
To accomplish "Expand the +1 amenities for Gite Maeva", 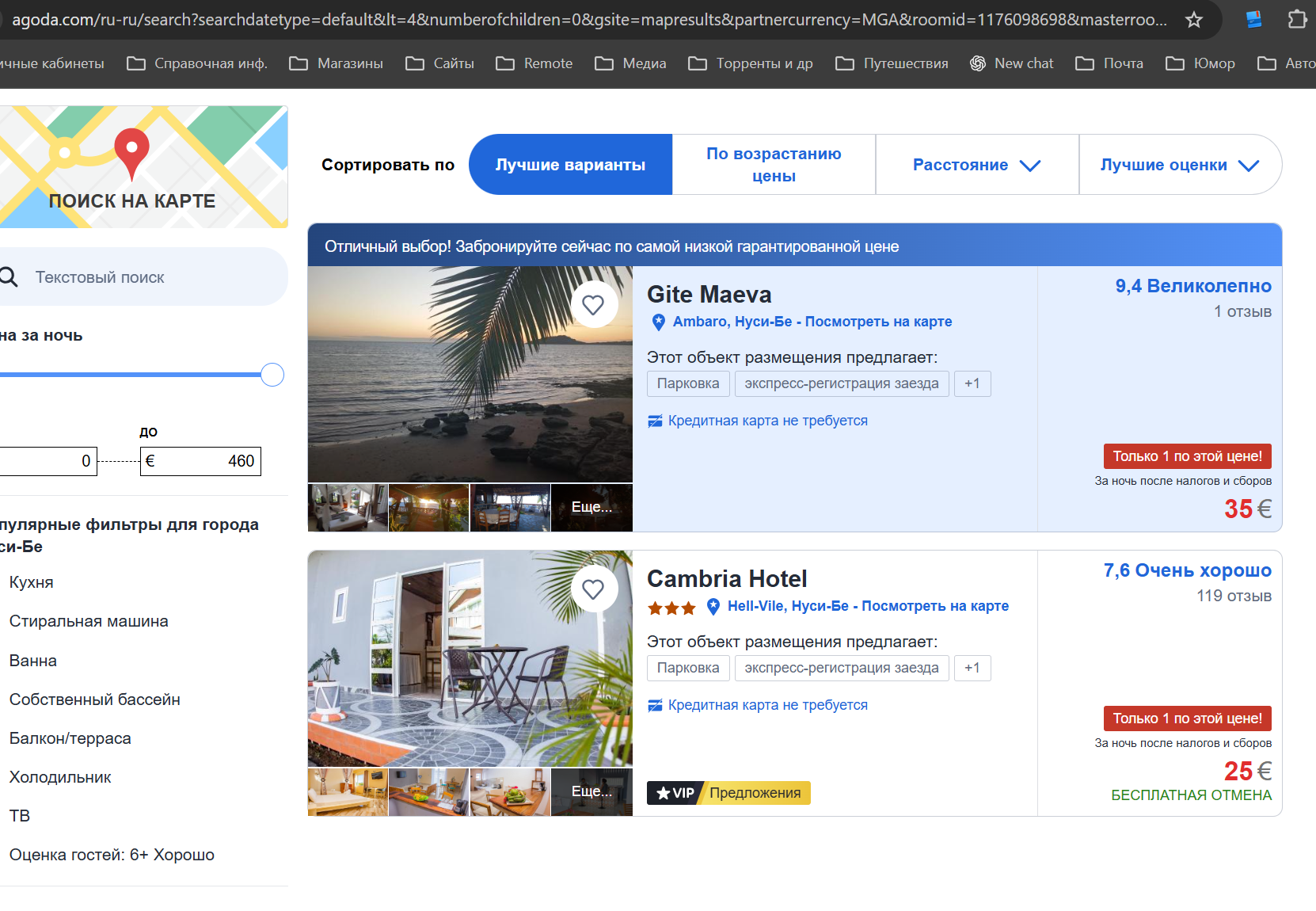I will pos(972,383).
